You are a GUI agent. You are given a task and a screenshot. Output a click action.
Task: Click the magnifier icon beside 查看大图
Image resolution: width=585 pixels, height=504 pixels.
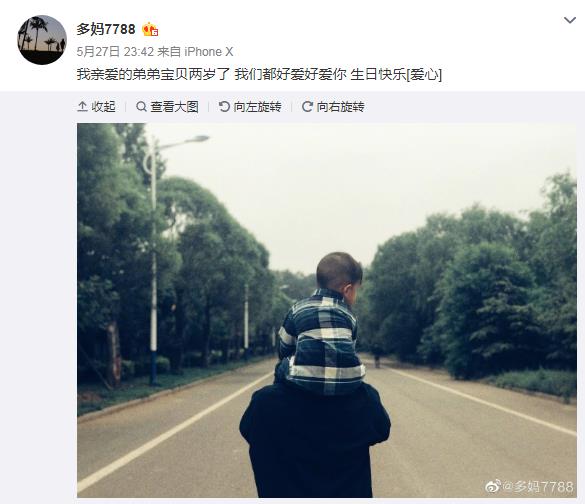coord(141,107)
